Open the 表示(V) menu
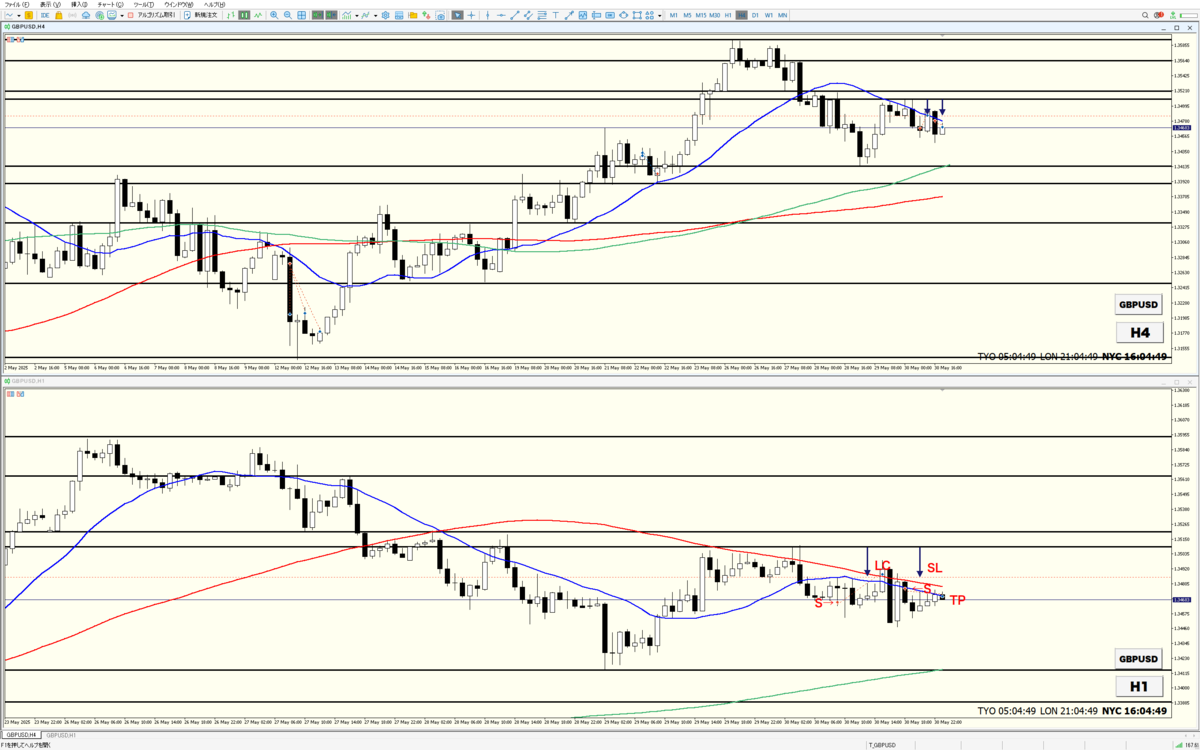The width and height of the screenshot is (1200, 750). [x=51, y=5]
